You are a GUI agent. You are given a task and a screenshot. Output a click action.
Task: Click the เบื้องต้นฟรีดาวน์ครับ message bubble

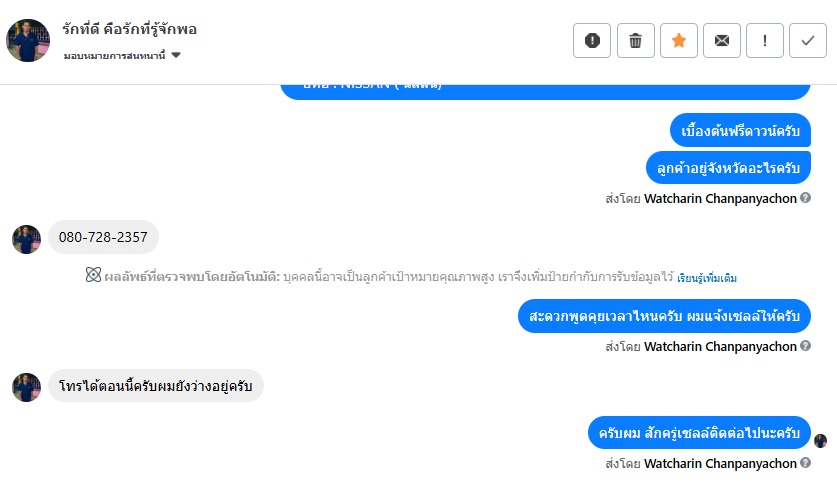740,131
